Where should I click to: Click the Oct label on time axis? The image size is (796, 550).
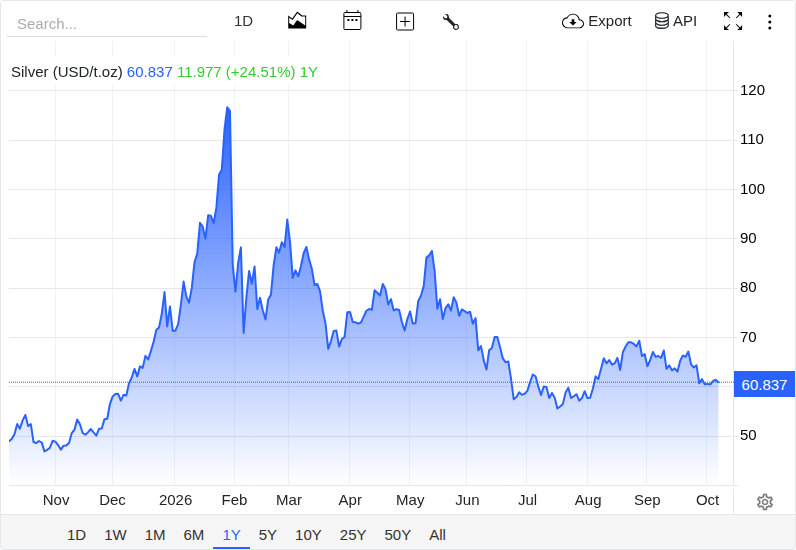point(707,500)
